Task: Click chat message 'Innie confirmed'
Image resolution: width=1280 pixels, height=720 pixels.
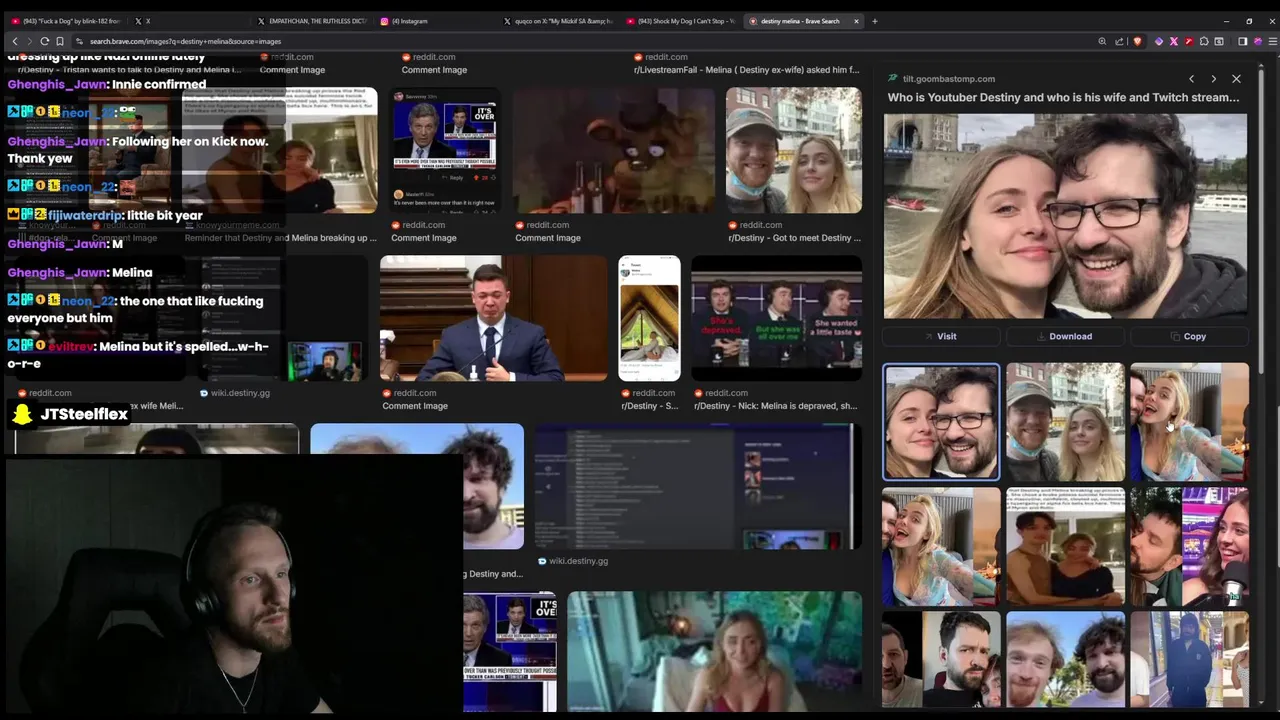Action: pos(159,84)
